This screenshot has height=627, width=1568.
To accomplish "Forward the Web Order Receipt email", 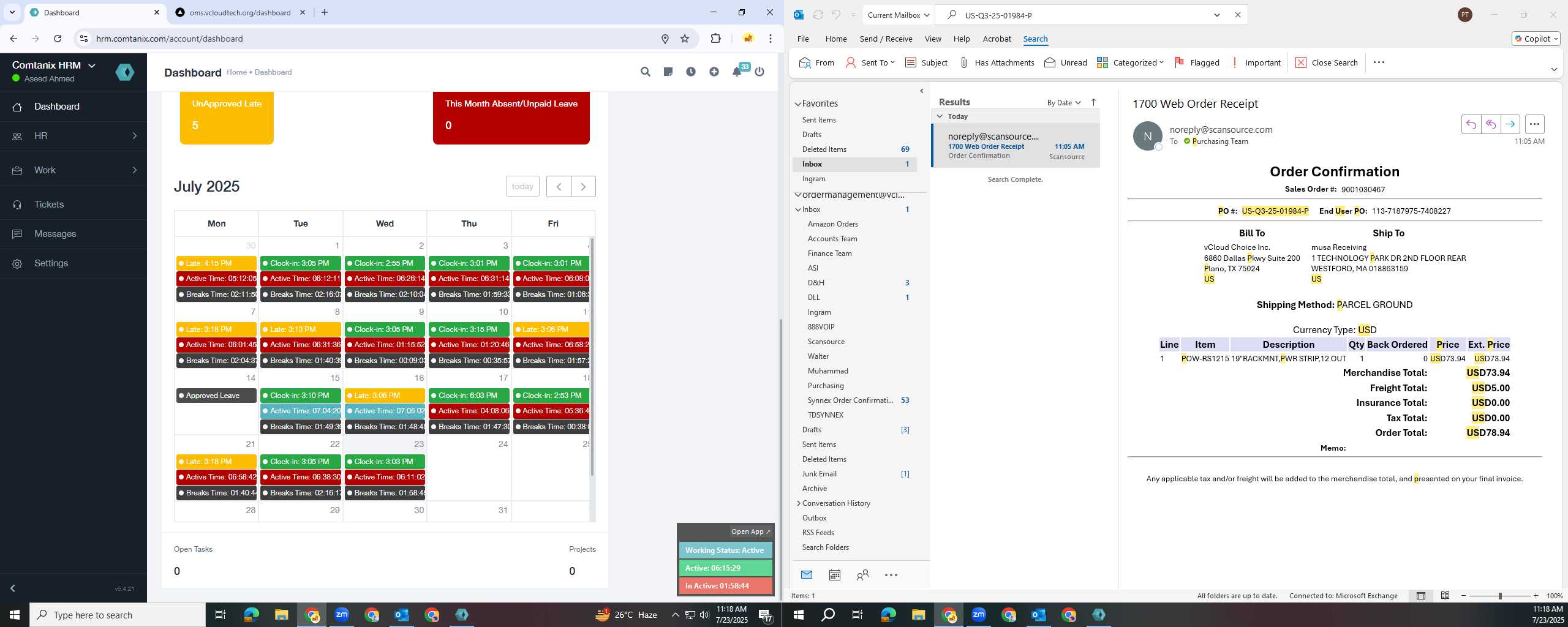I will coord(1510,124).
